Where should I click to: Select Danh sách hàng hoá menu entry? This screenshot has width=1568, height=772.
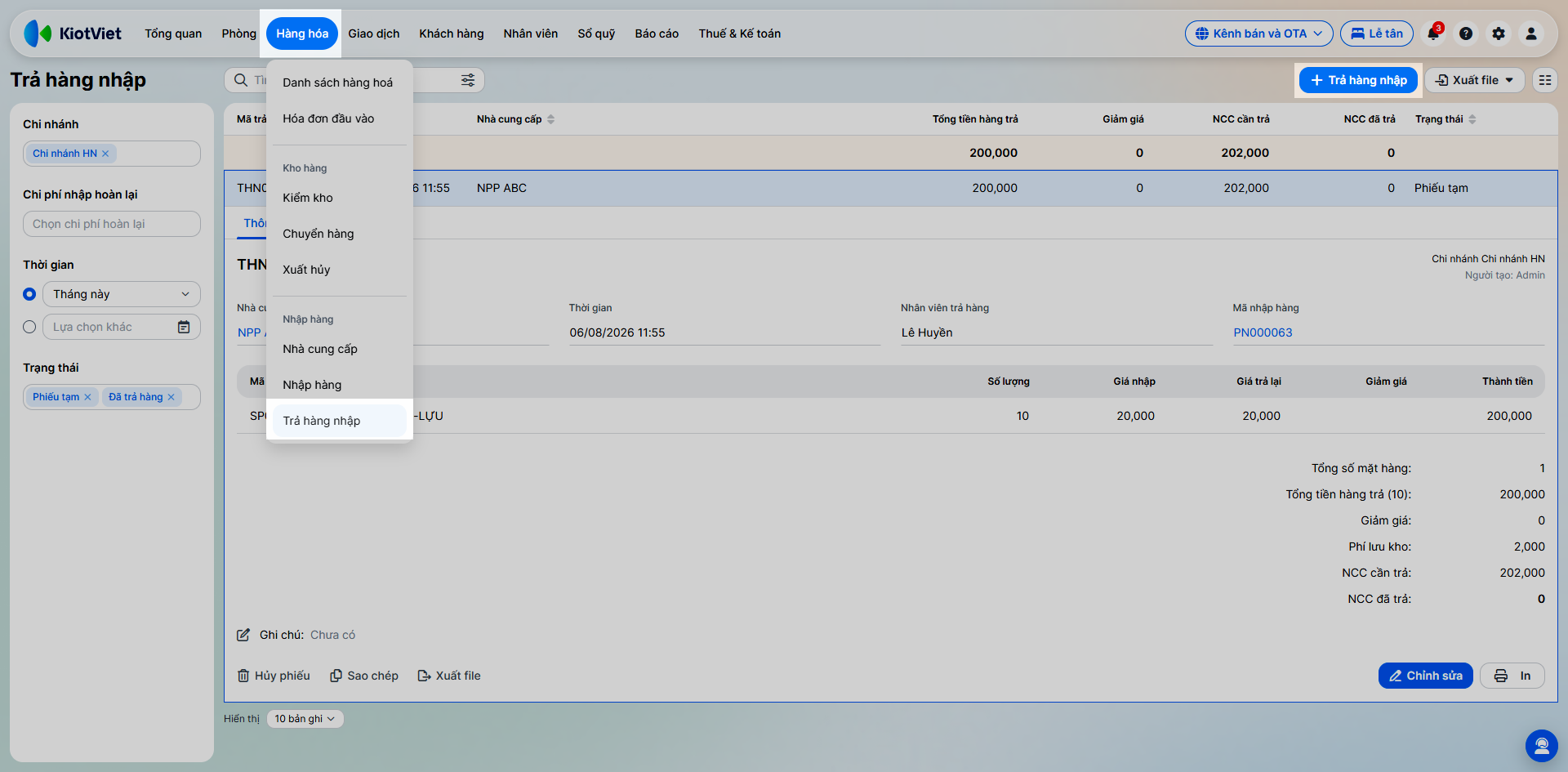tap(340, 83)
